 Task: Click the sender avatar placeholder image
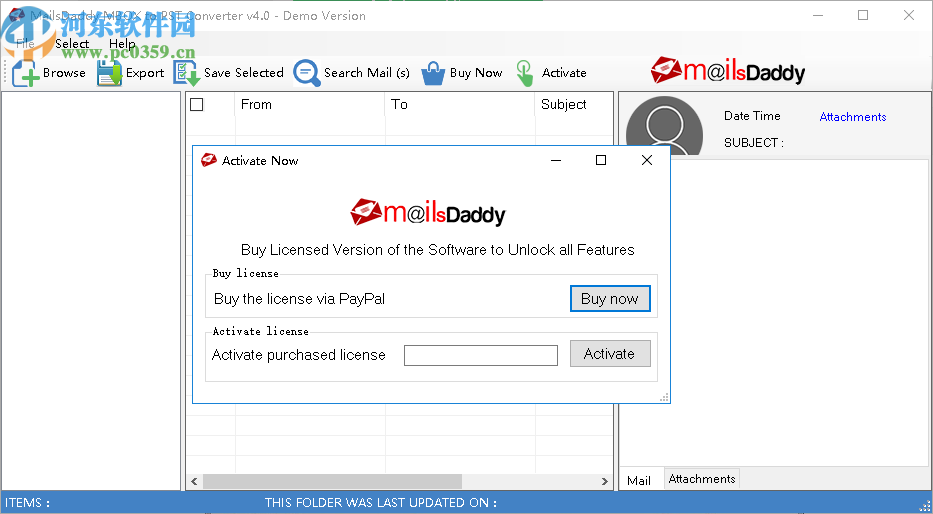click(664, 126)
